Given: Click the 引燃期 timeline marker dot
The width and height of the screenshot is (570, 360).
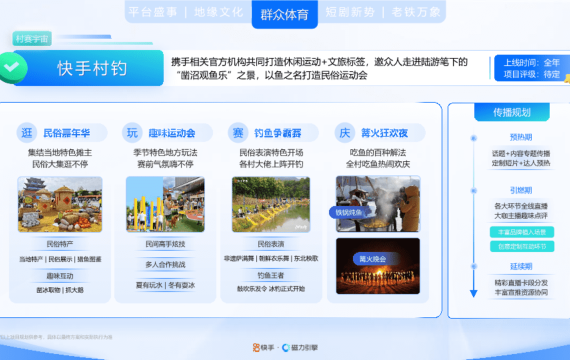Looking at the screenshot, I should click(x=473, y=191).
